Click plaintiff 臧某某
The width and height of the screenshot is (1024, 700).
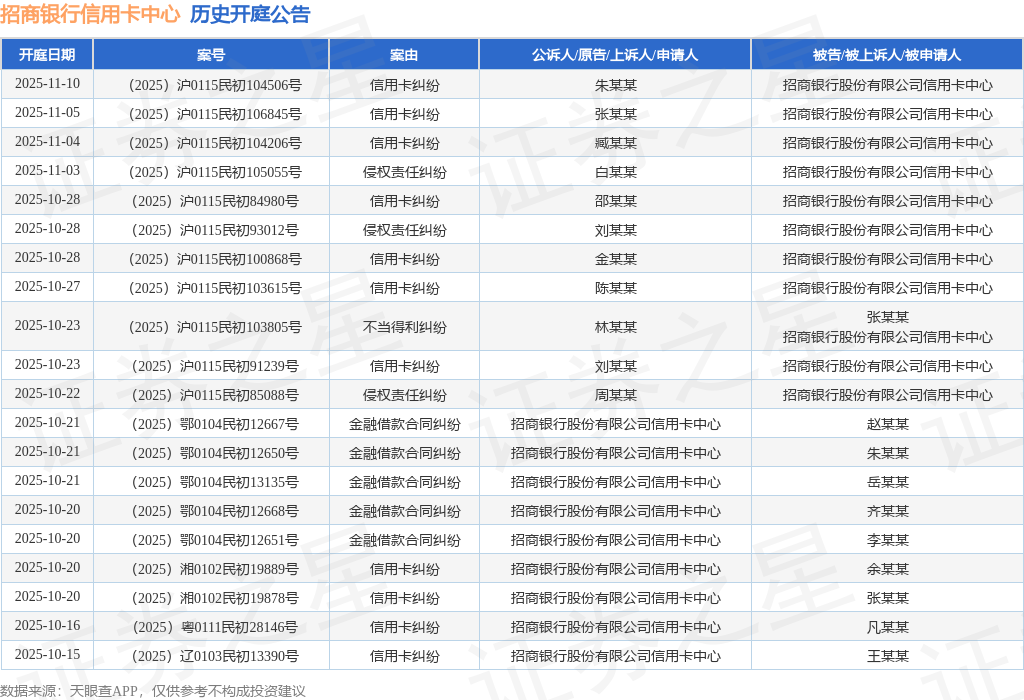tap(615, 143)
